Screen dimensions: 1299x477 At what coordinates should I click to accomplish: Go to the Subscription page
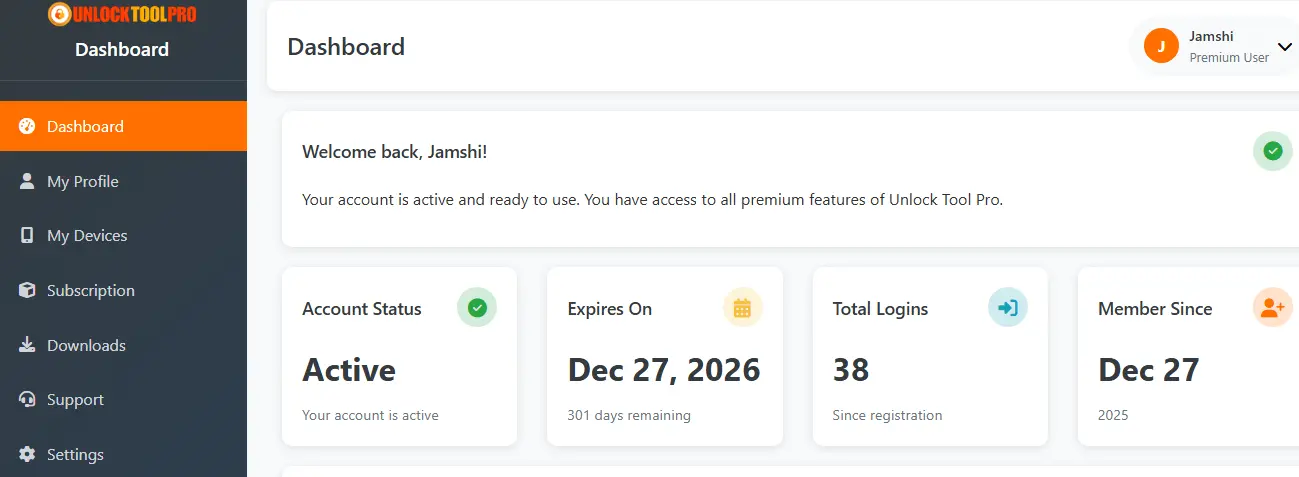tap(123, 290)
